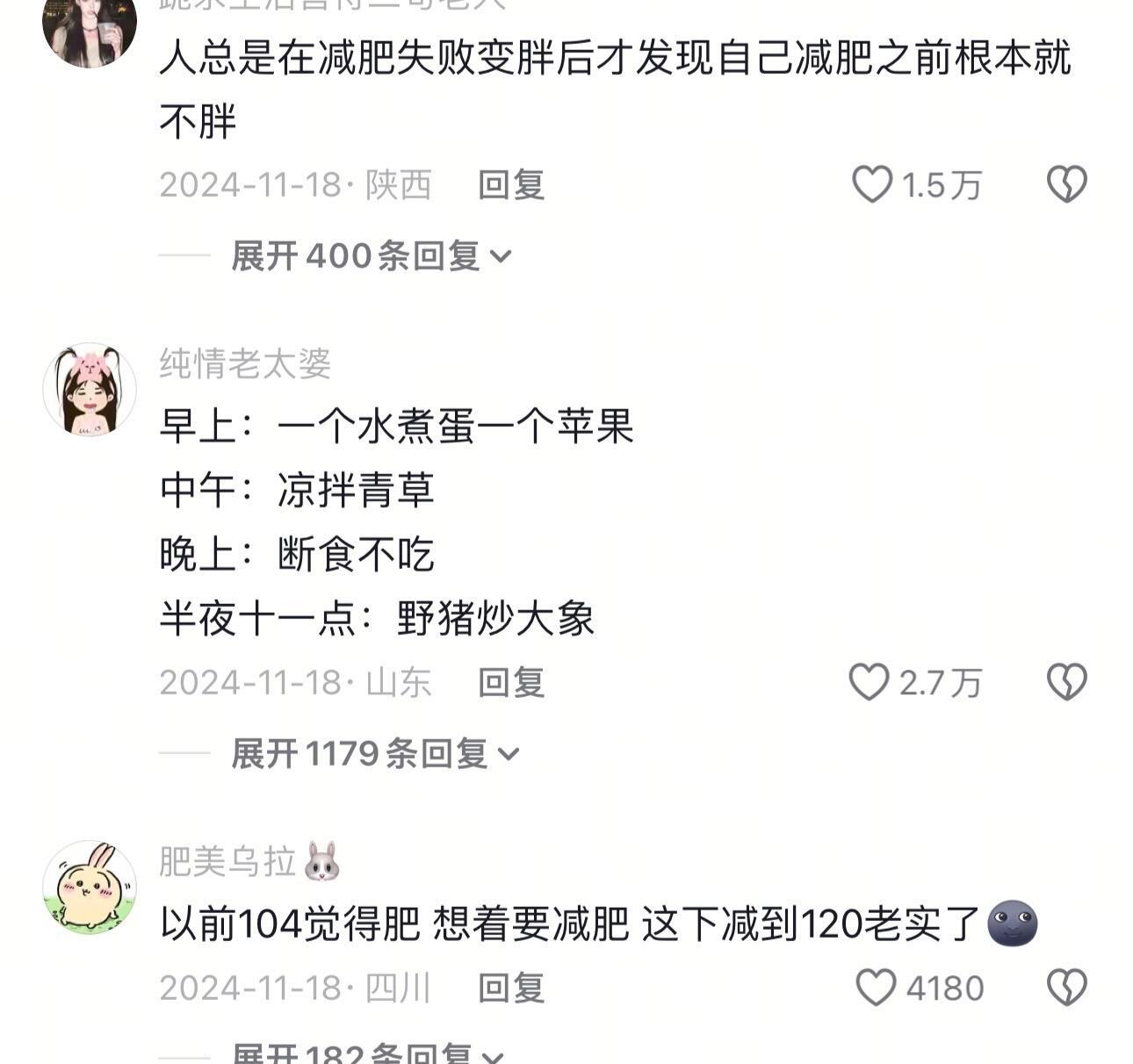The image size is (1133, 1064).
Task: Expand the 400 replies thread
Action: [x=371, y=255]
